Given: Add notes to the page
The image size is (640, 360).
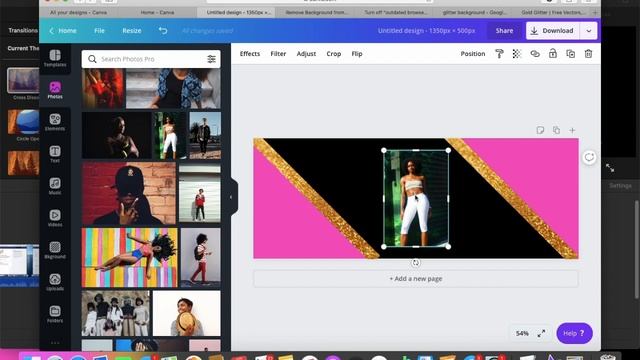Looking at the screenshot, I should [540, 130].
